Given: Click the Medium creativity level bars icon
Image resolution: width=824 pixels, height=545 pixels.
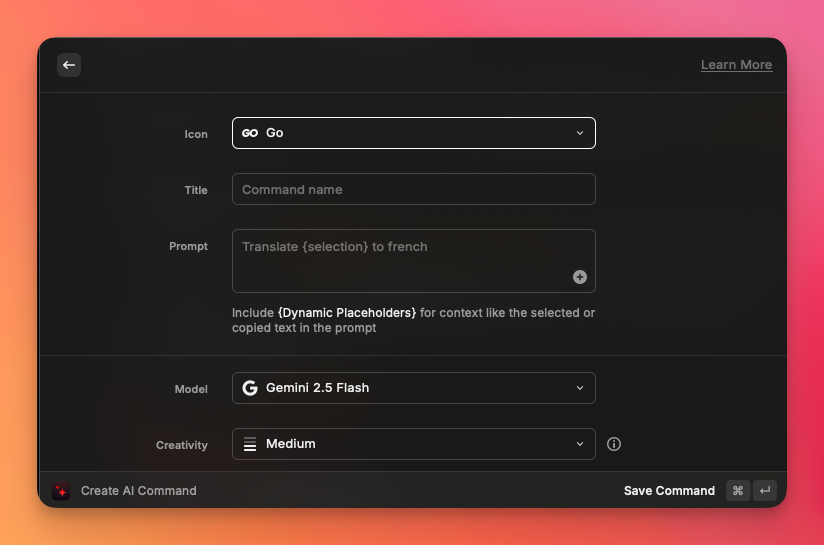Looking at the screenshot, I should (x=250, y=444).
